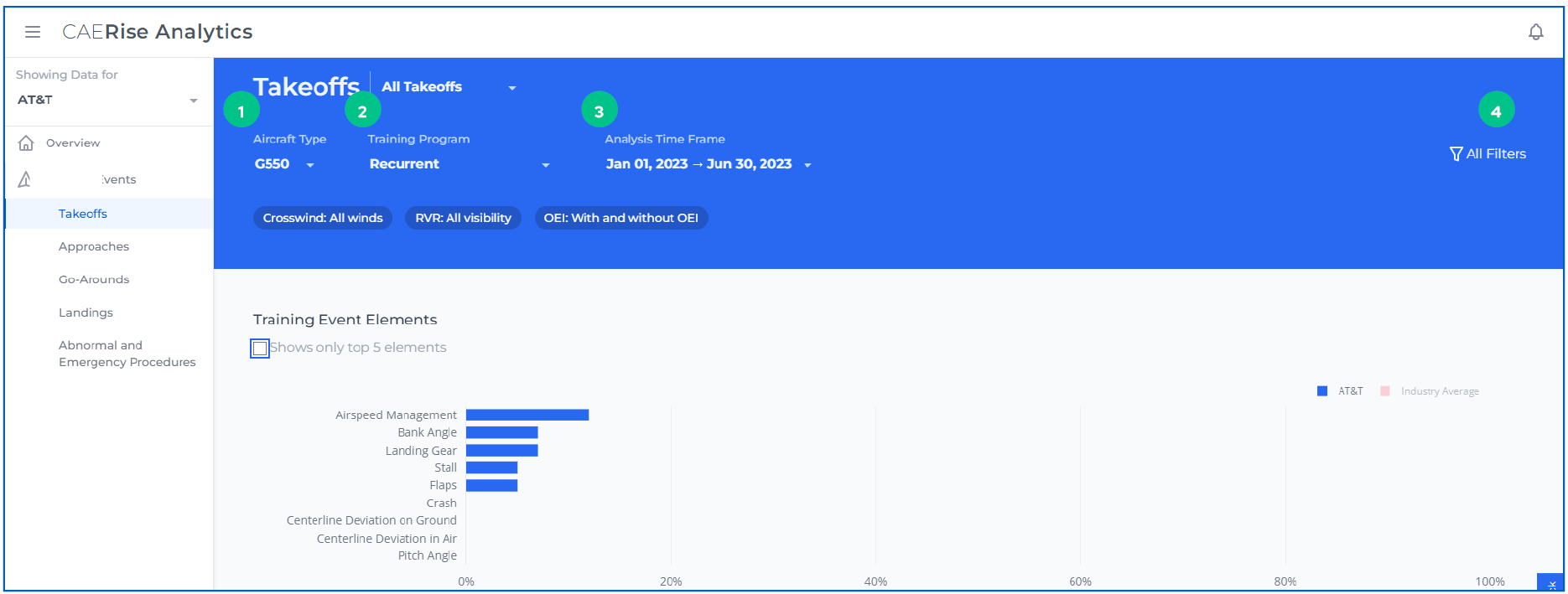Toggle the AT&T blue legend swatch
This screenshot has width=1568, height=594.
tap(1322, 391)
